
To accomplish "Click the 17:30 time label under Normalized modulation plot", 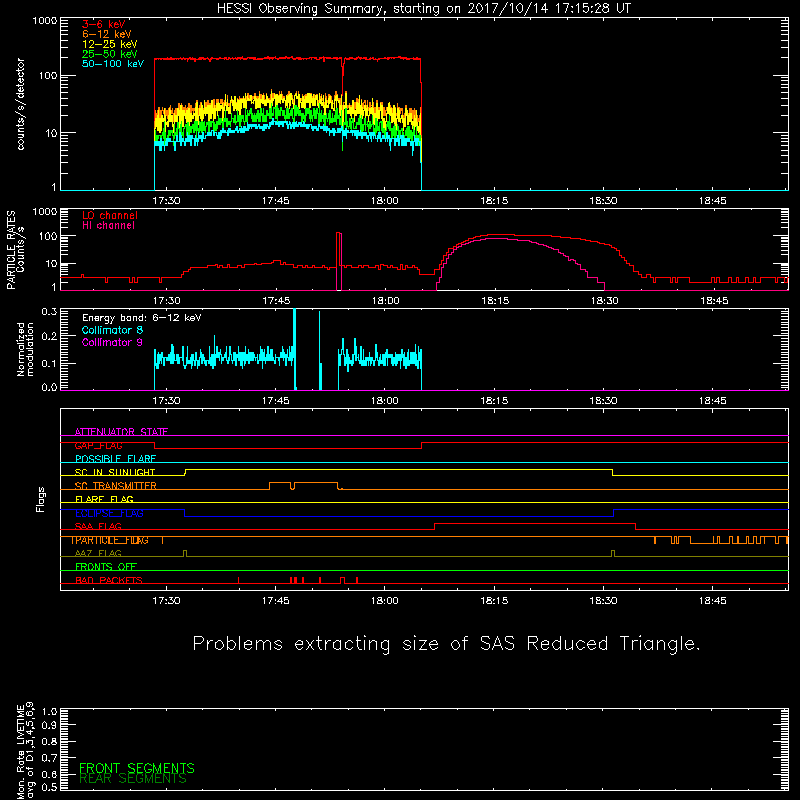I will click(166, 401).
